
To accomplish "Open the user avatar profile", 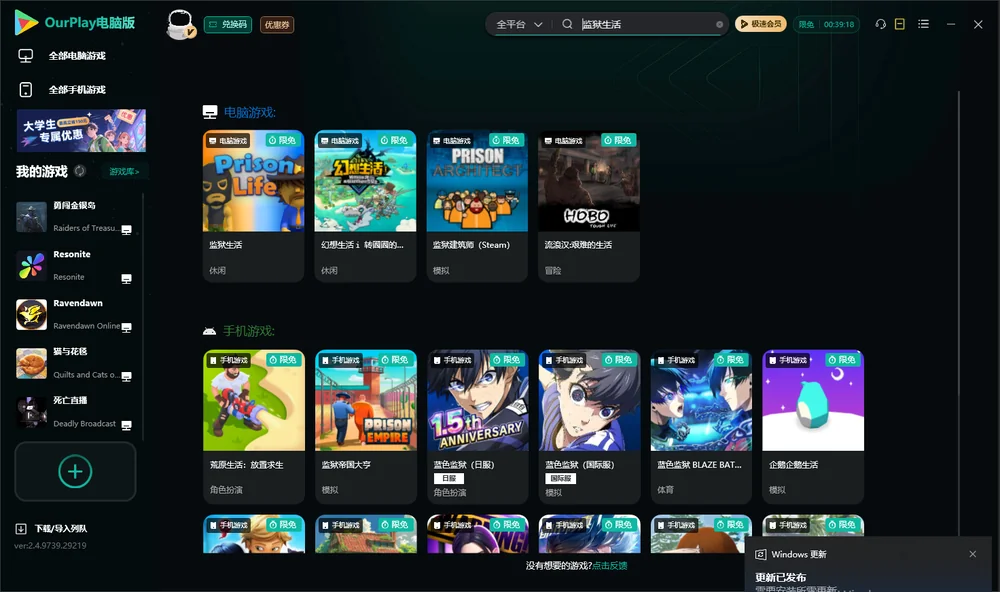I will tap(180, 24).
